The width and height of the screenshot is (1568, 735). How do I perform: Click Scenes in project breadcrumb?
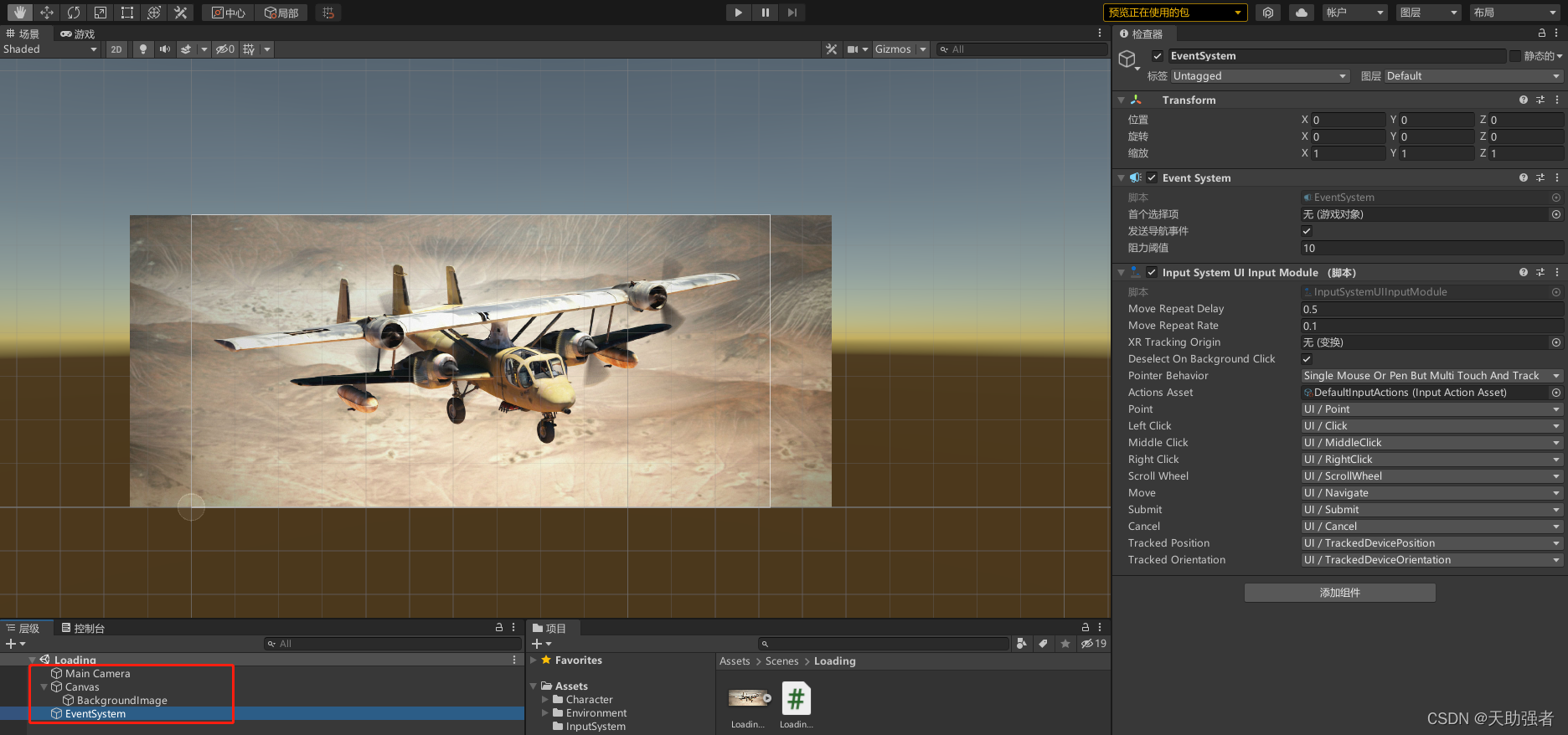tap(781, 661)
